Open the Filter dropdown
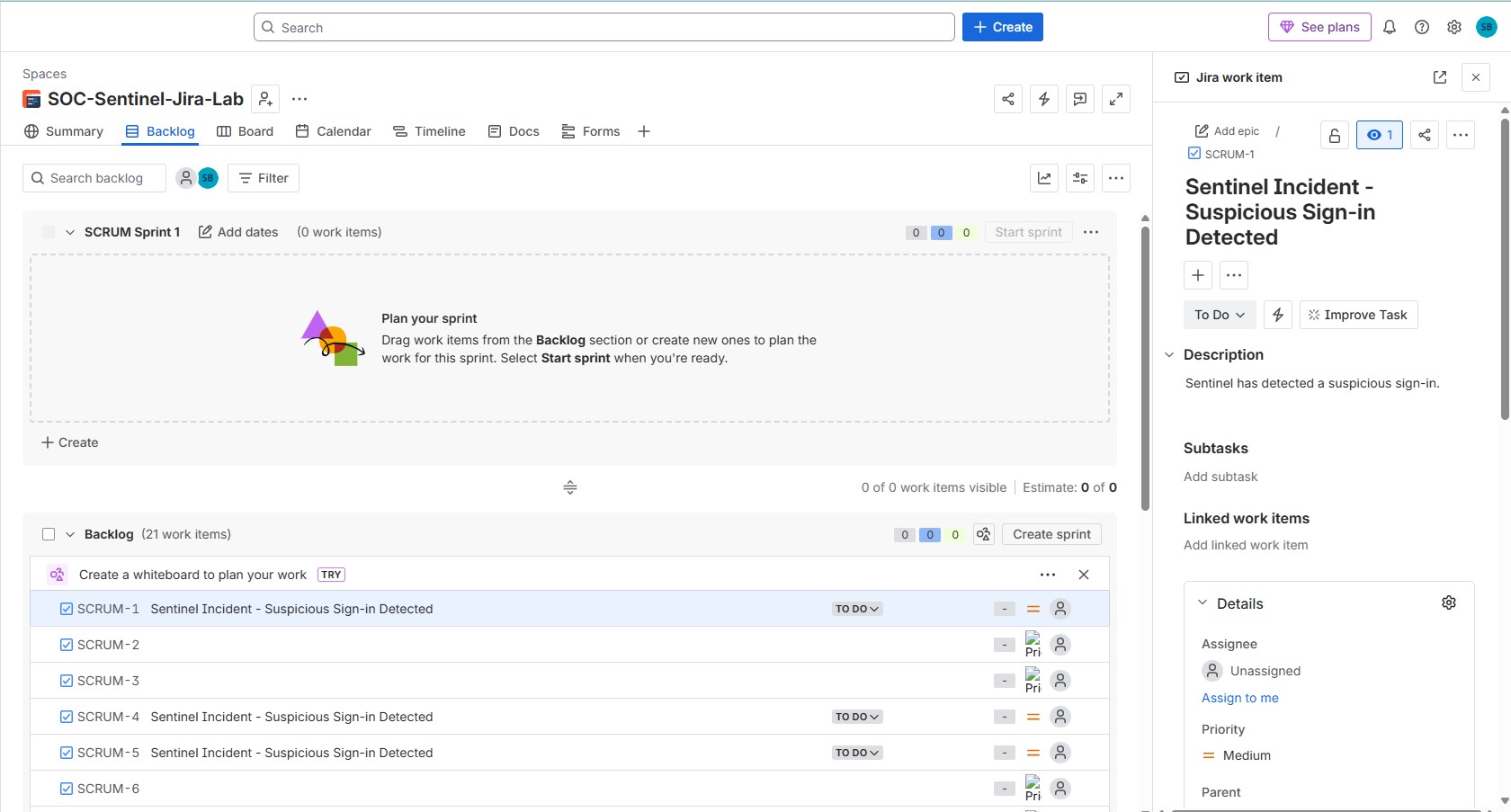This screenshot has height=812, width=1511. point(264,178)
